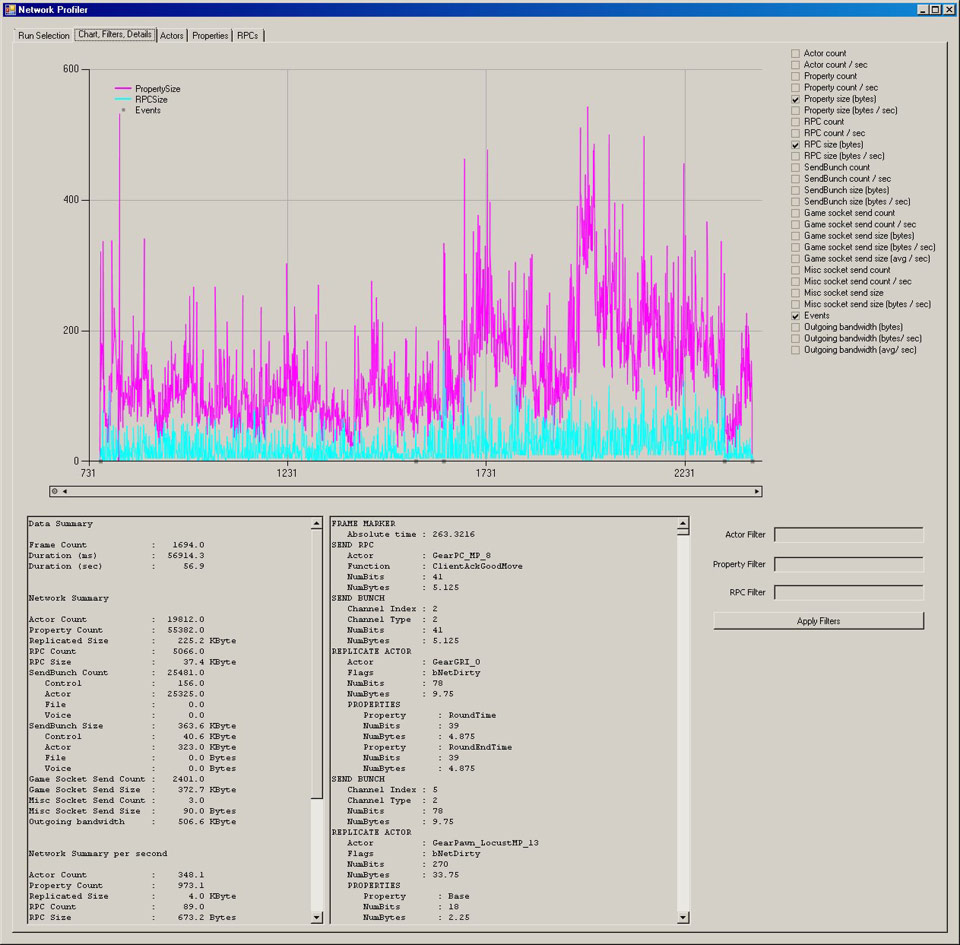The image size is (960, 945).
Task: Uncheck Property size (bytes) series
Action: click(x=796, y=100)
